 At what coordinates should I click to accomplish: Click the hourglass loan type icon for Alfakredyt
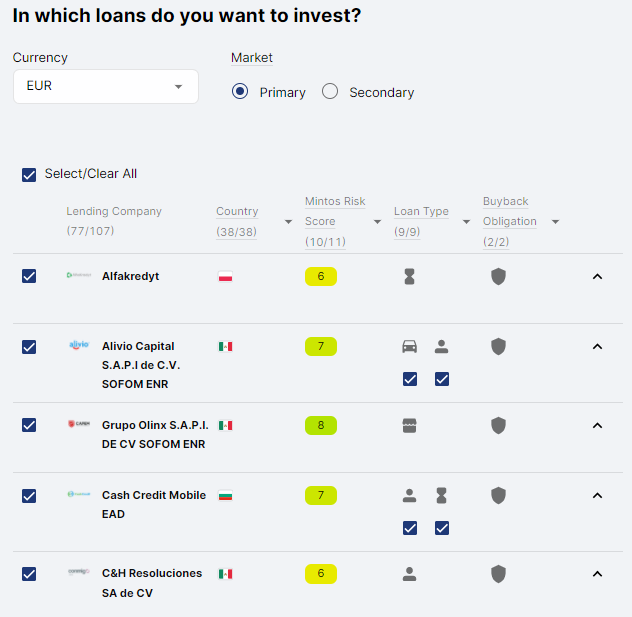point(409,277)
